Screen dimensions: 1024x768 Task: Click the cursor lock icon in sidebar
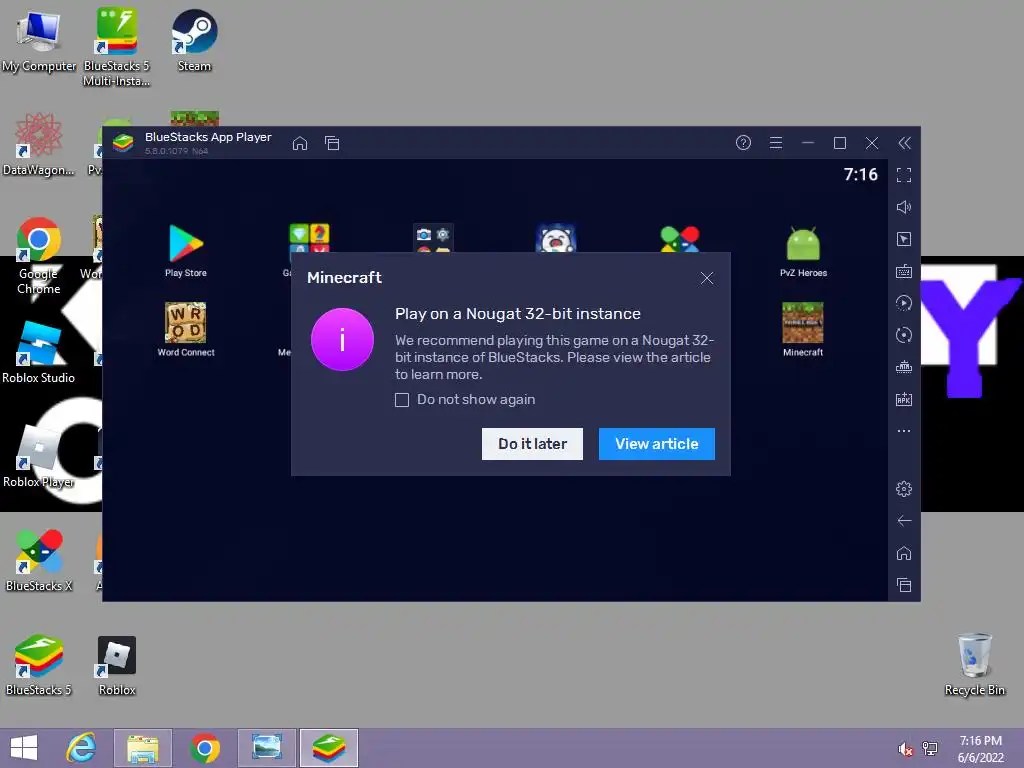904,239
